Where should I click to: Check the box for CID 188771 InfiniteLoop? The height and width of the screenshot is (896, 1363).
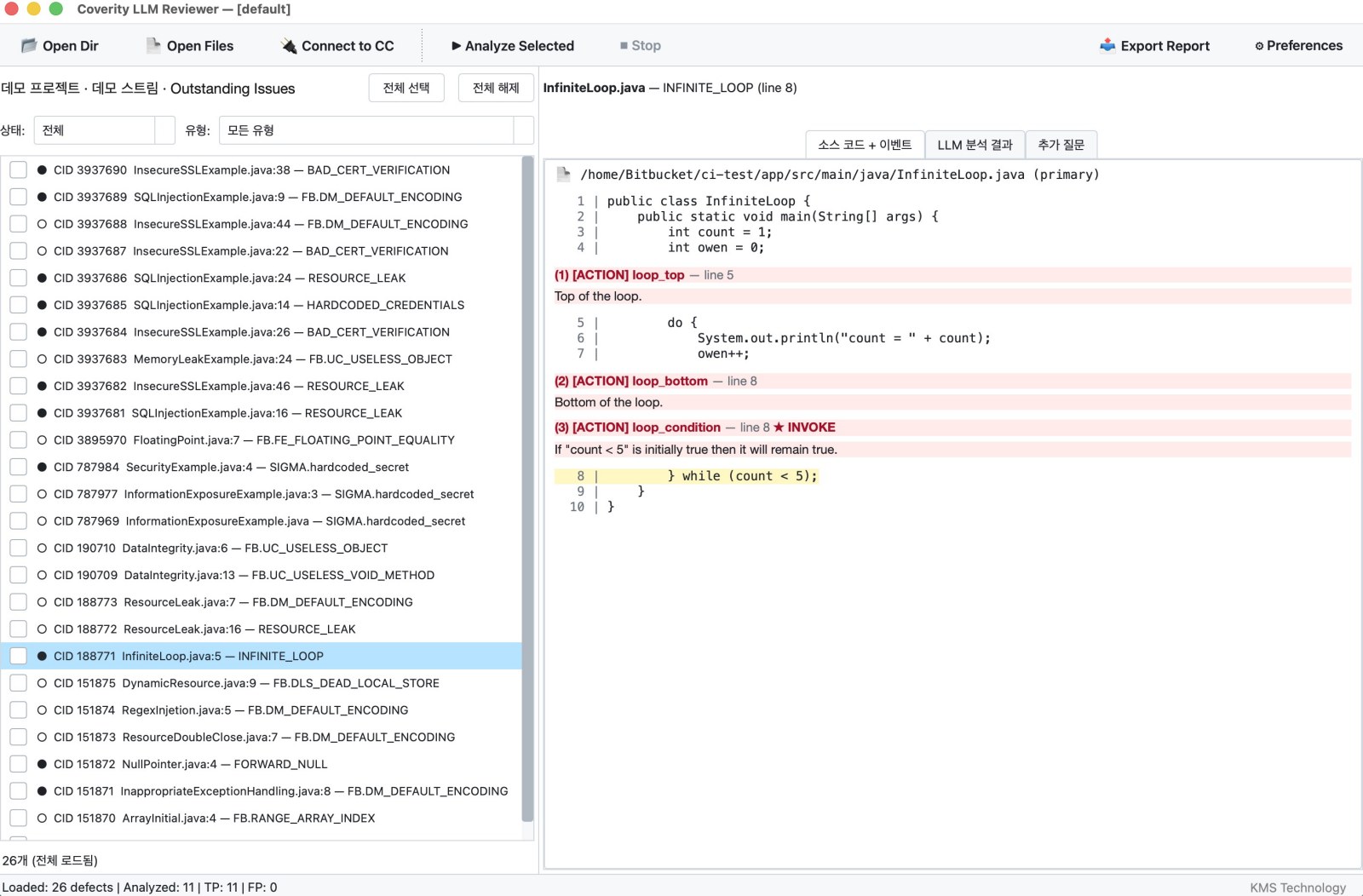[18, 657]
